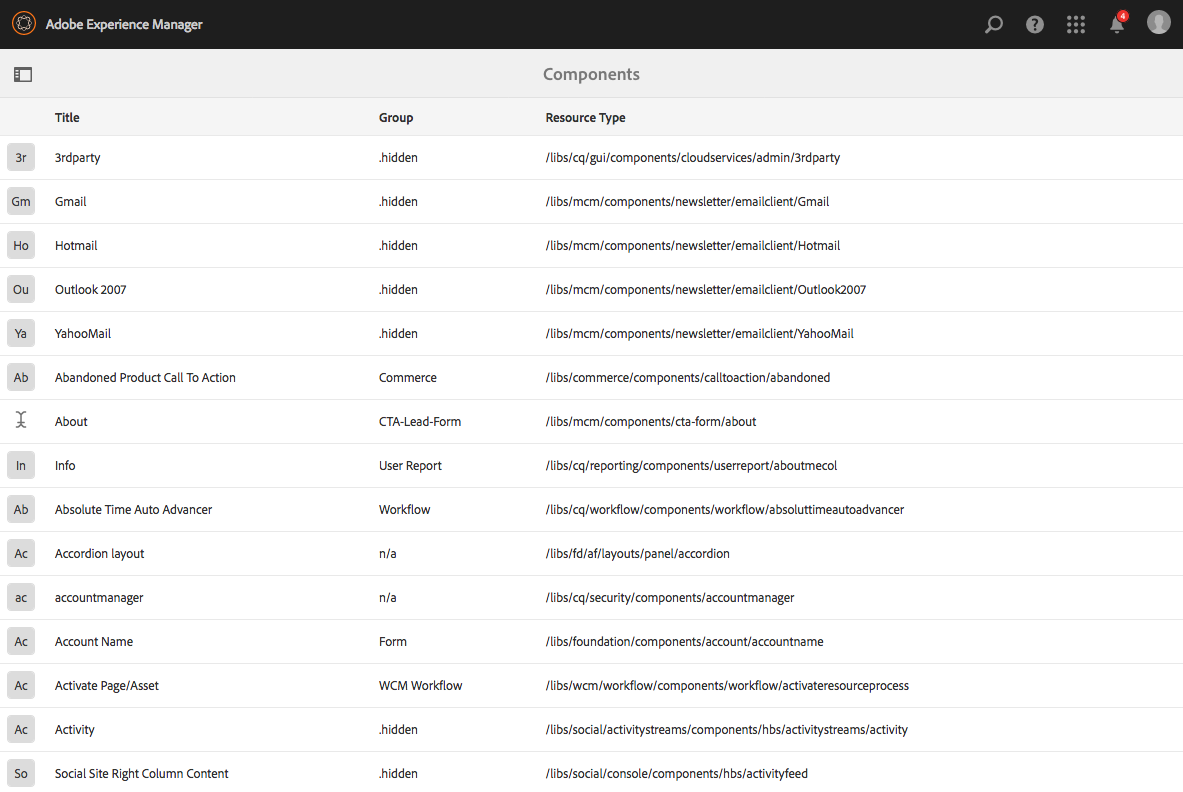This screenshot has width=1183, height=792.
Task: Open the help question mark icon
Action: 1034,24
